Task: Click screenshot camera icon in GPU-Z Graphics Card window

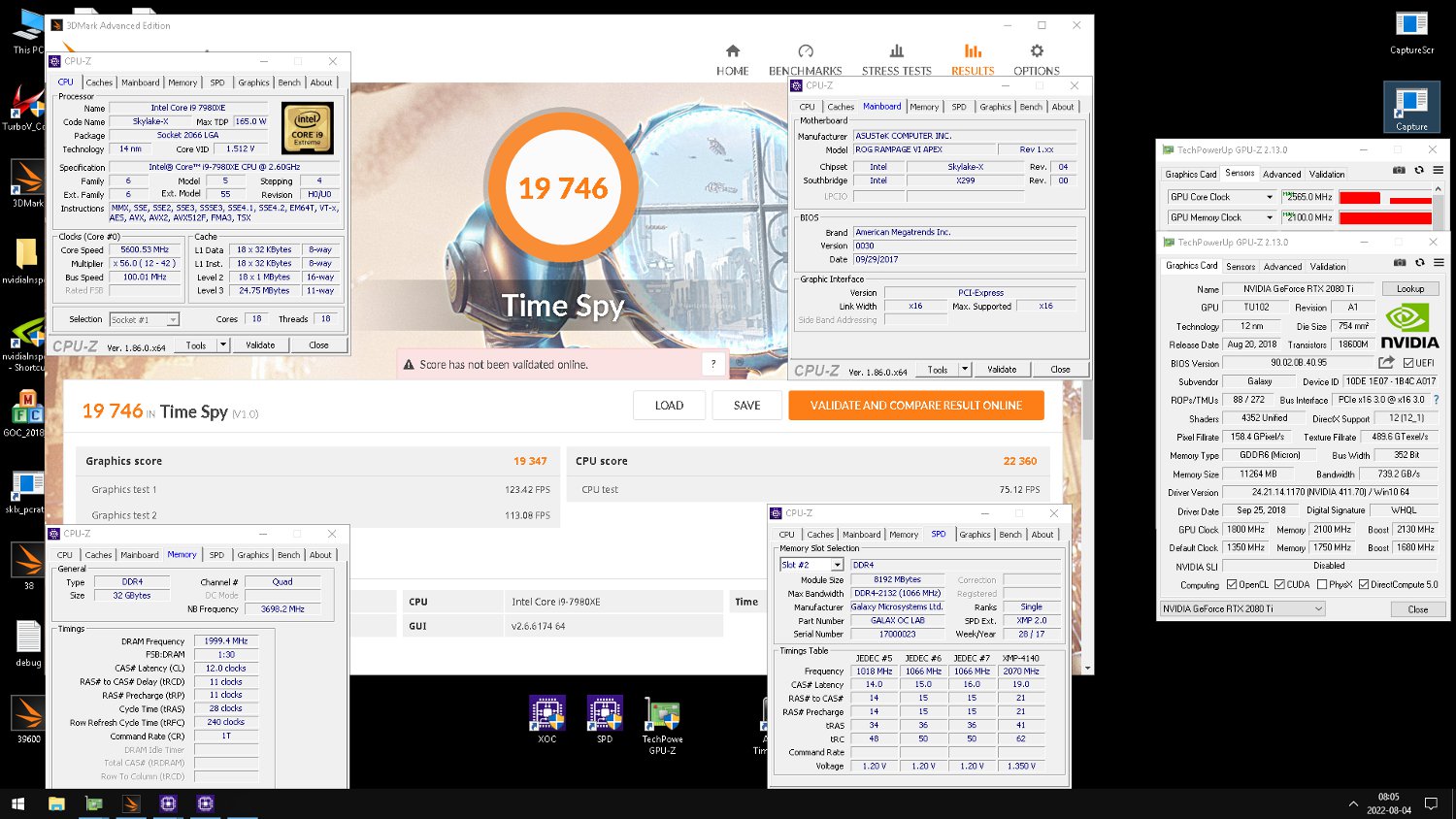Action: (1400, 263)
